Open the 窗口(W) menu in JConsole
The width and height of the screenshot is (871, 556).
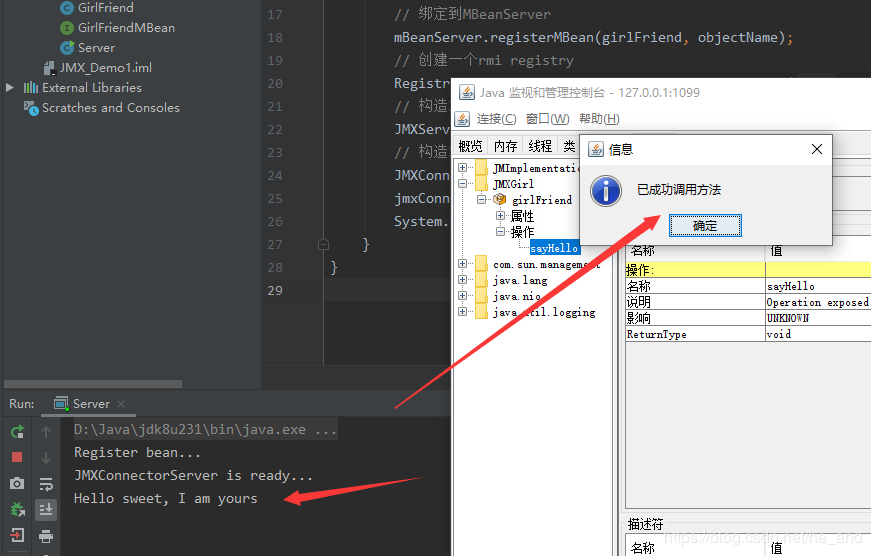pyautogui.click(x=547, y=119)
